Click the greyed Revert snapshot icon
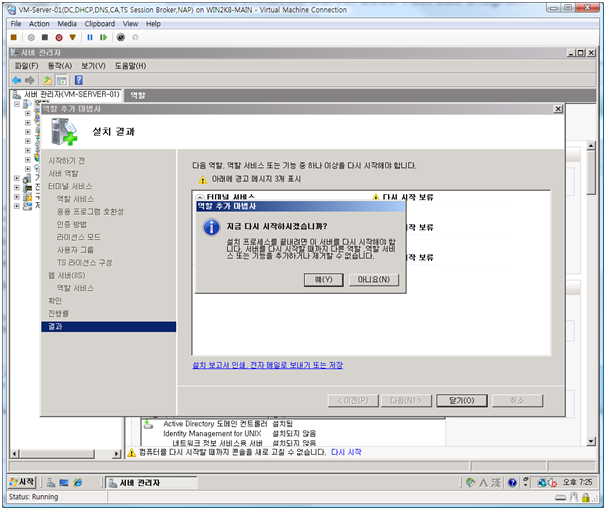This screenshot has height=510, width=606. point(135,37)
